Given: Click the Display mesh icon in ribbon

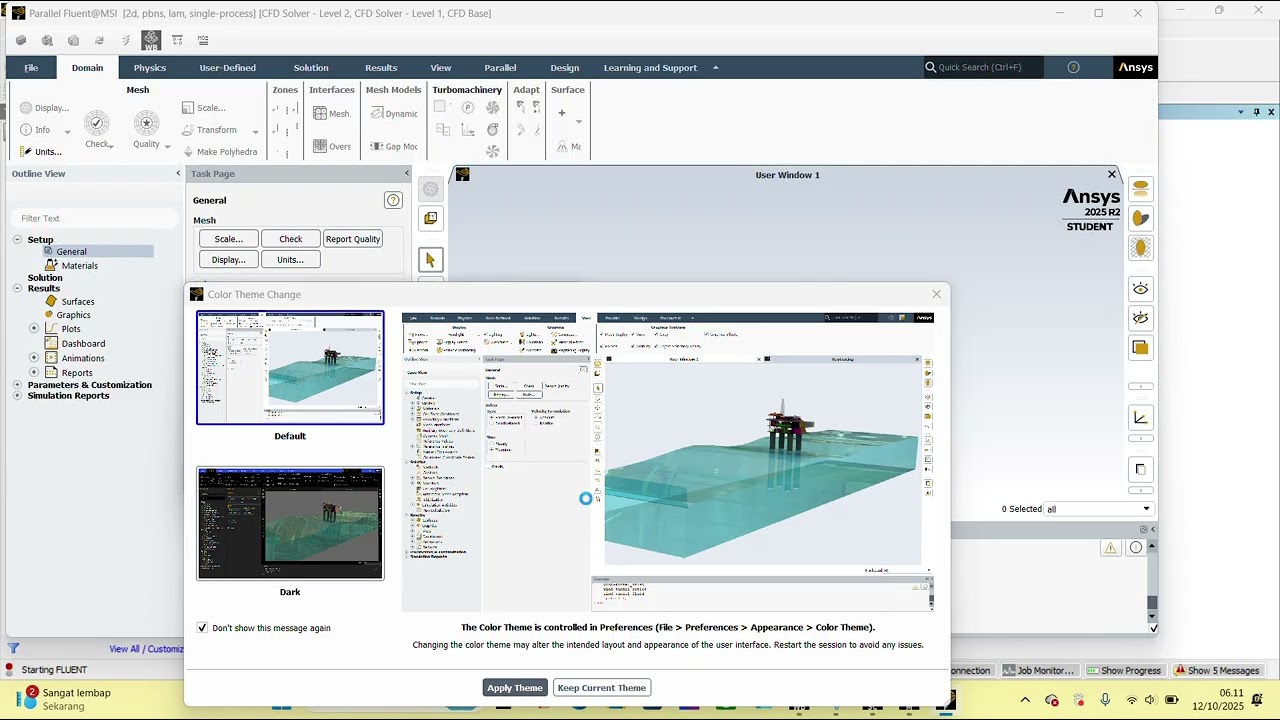Looking at the screenshot, I should [x=26, y=108].
